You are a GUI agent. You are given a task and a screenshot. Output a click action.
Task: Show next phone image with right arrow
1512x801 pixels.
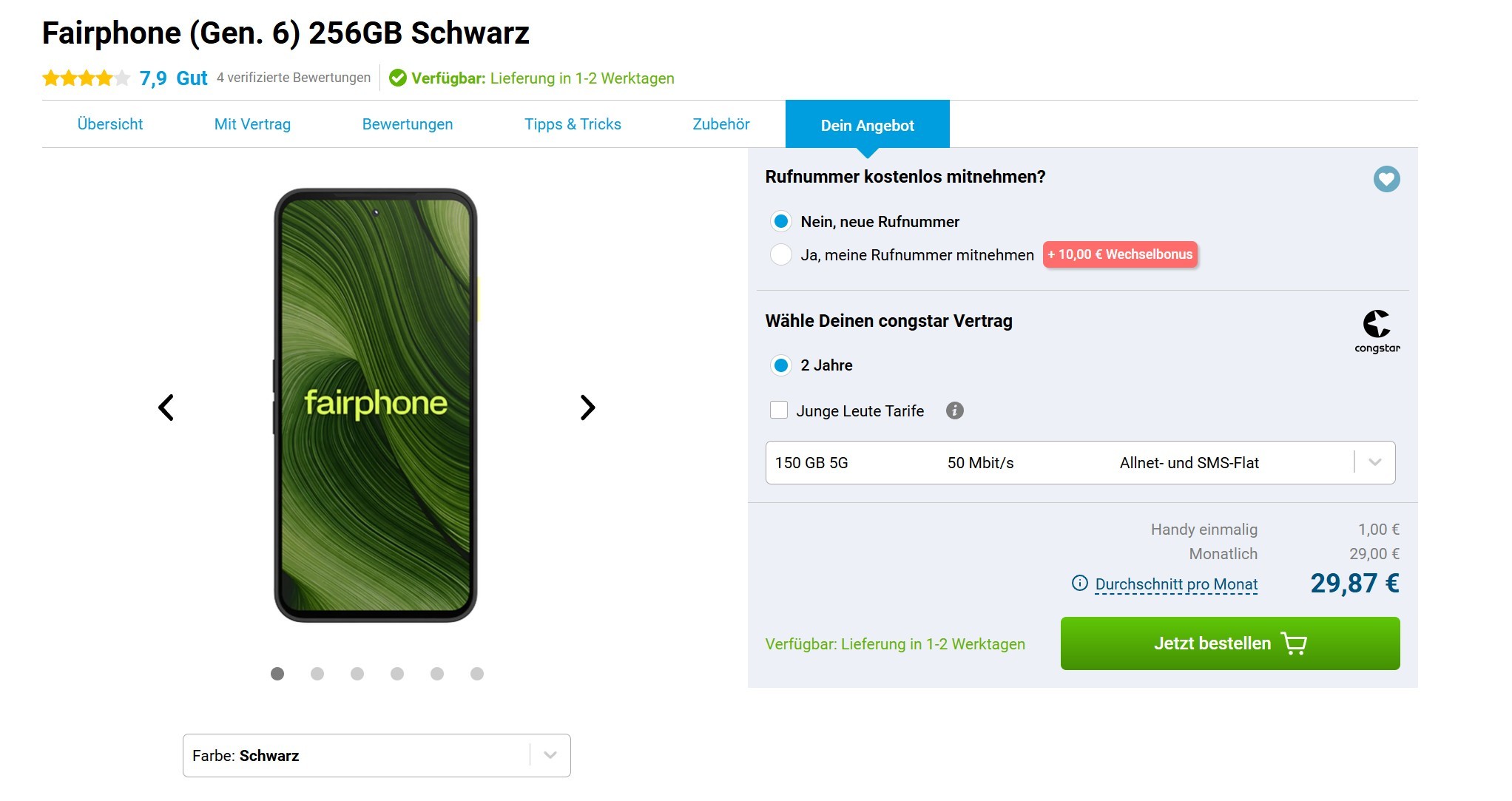click(587, 407)
